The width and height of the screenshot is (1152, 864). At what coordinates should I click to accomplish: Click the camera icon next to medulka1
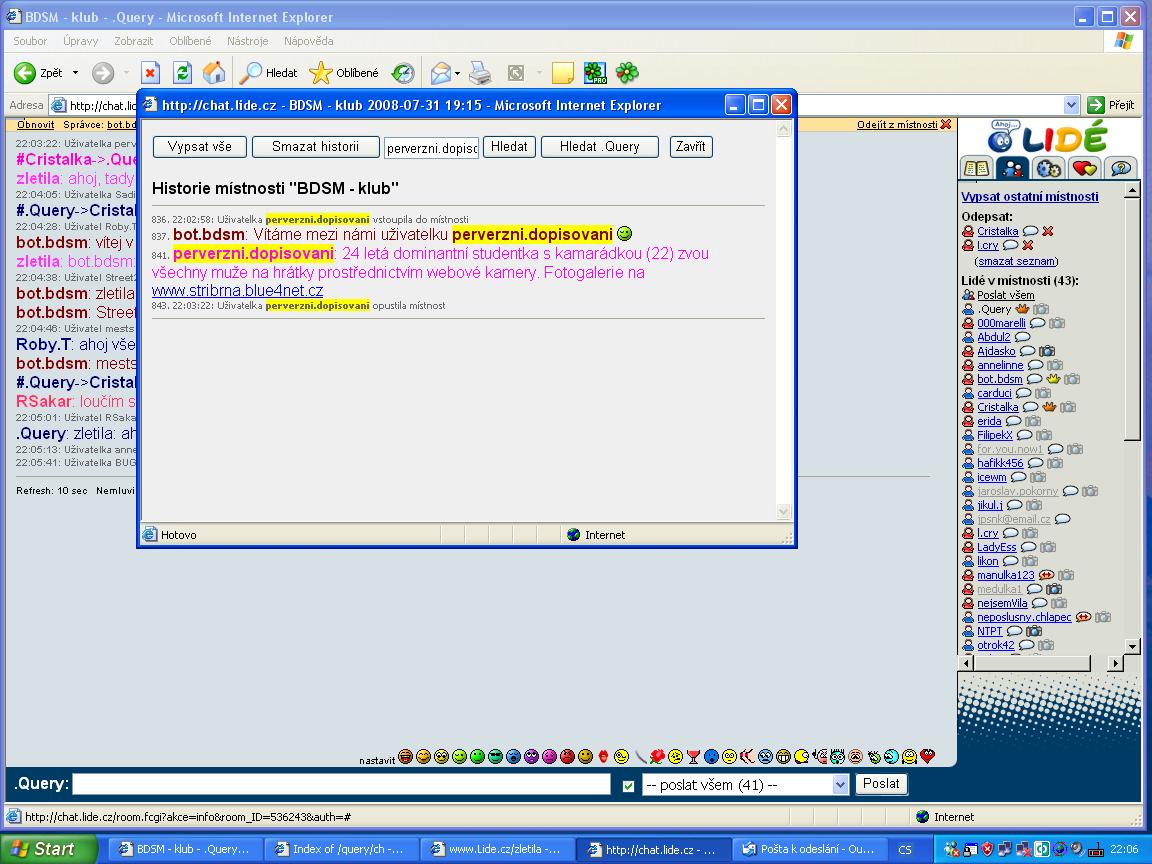tap(1054, 589)
